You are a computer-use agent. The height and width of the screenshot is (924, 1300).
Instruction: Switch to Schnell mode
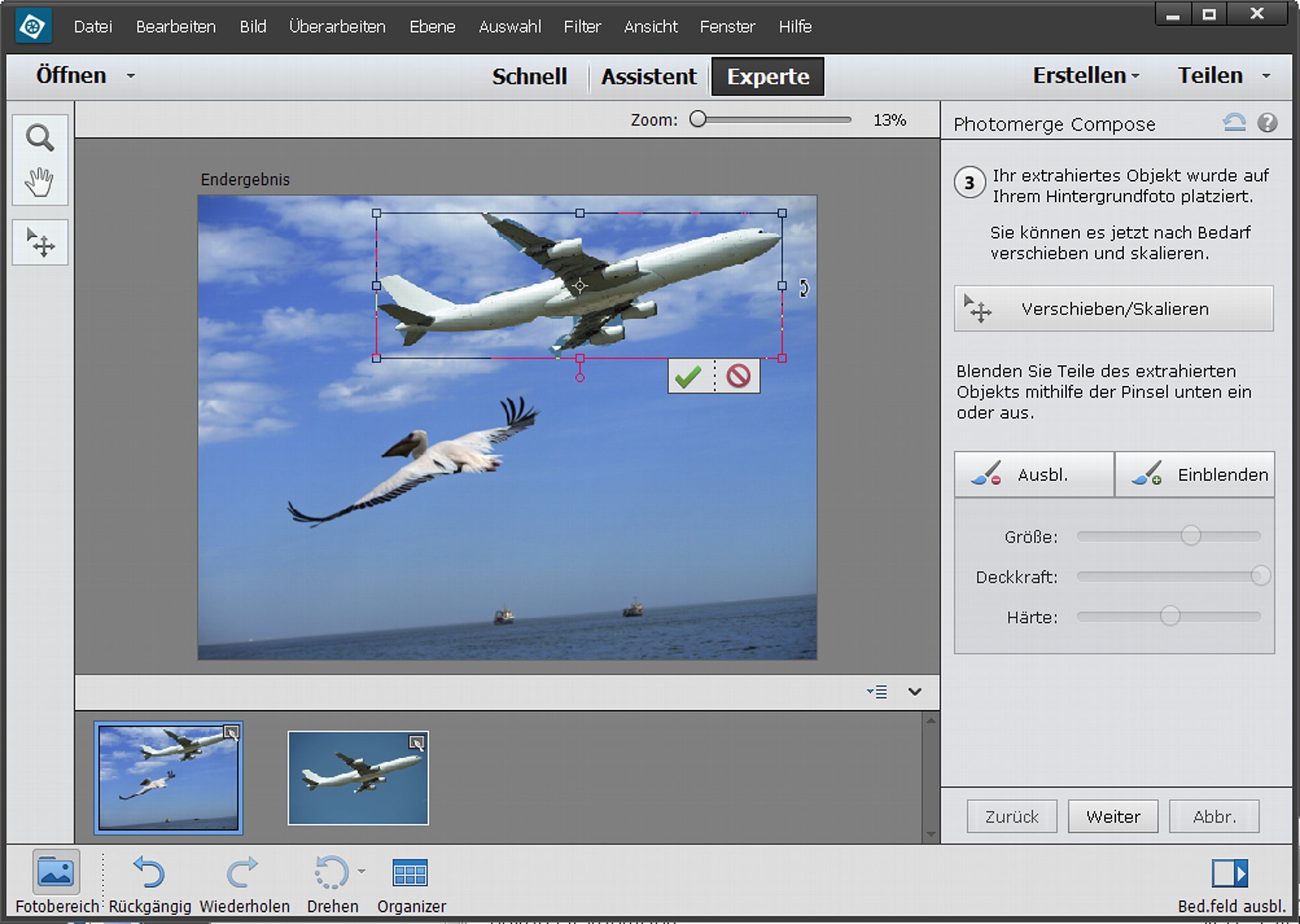[x=530, y=77]
